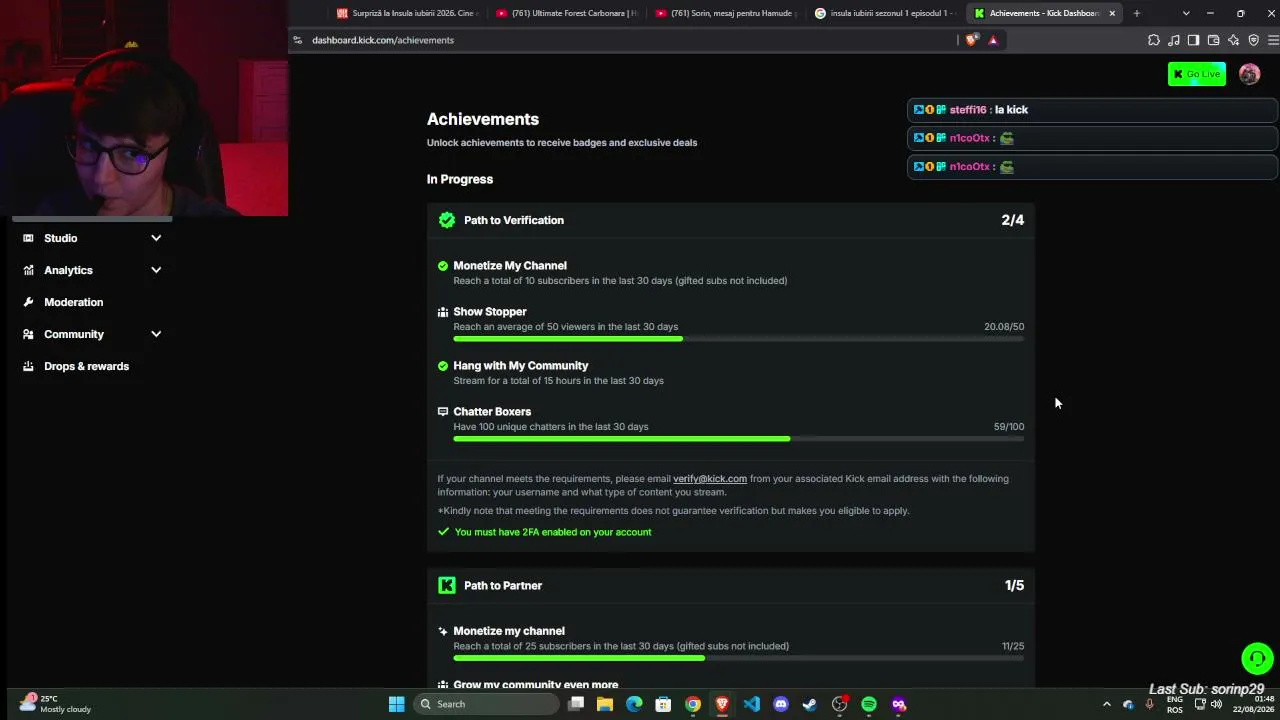
Task: Switch to the Ultimate Forest Carbonara tab
Action: point(567,13)
